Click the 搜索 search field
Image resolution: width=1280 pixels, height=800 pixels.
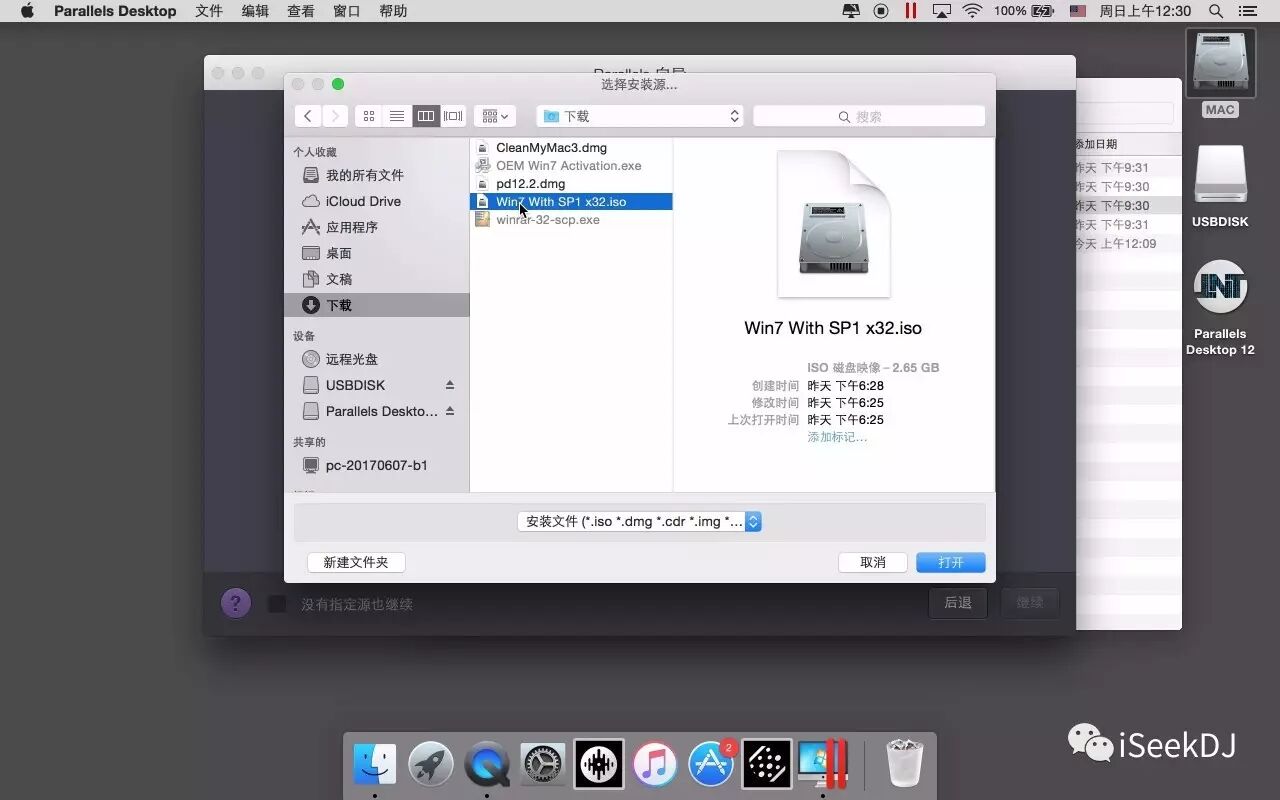(x=869, y=116)
